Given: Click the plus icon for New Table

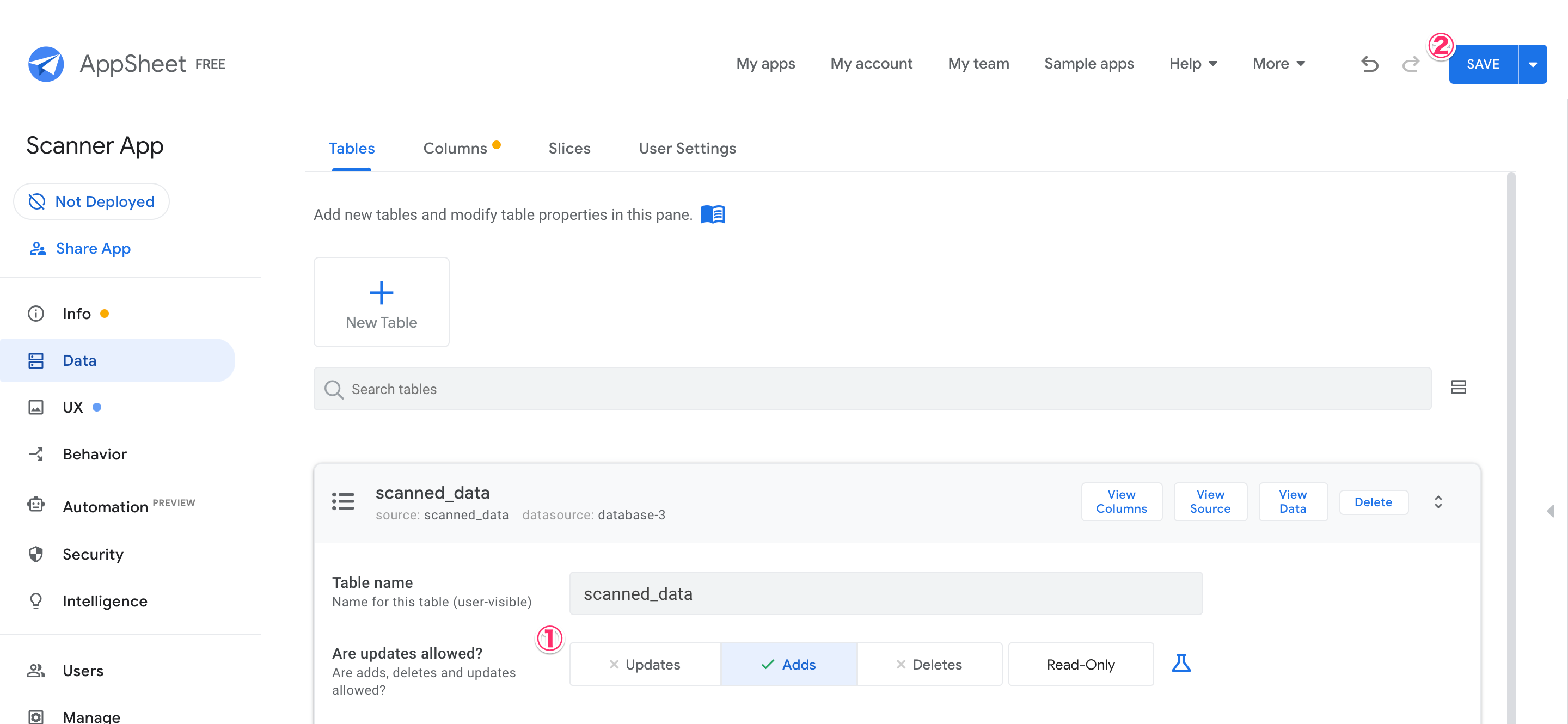Looking at the screenshot, I should (381, 293).
